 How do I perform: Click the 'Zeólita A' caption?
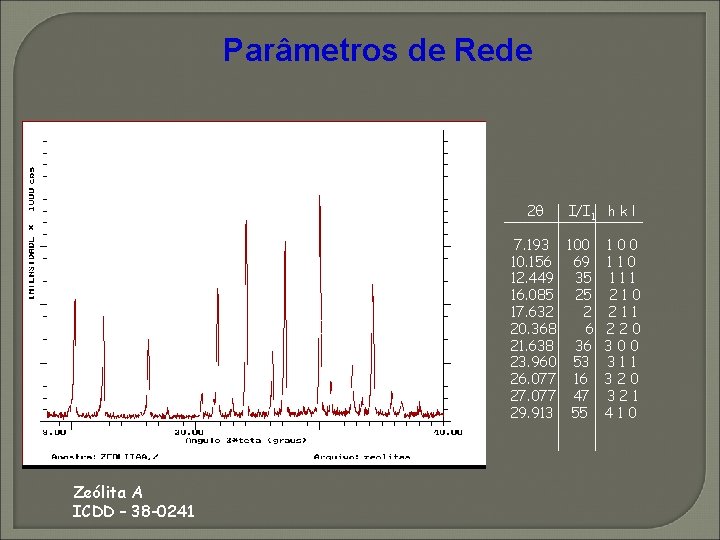click(x=108, y=492)
